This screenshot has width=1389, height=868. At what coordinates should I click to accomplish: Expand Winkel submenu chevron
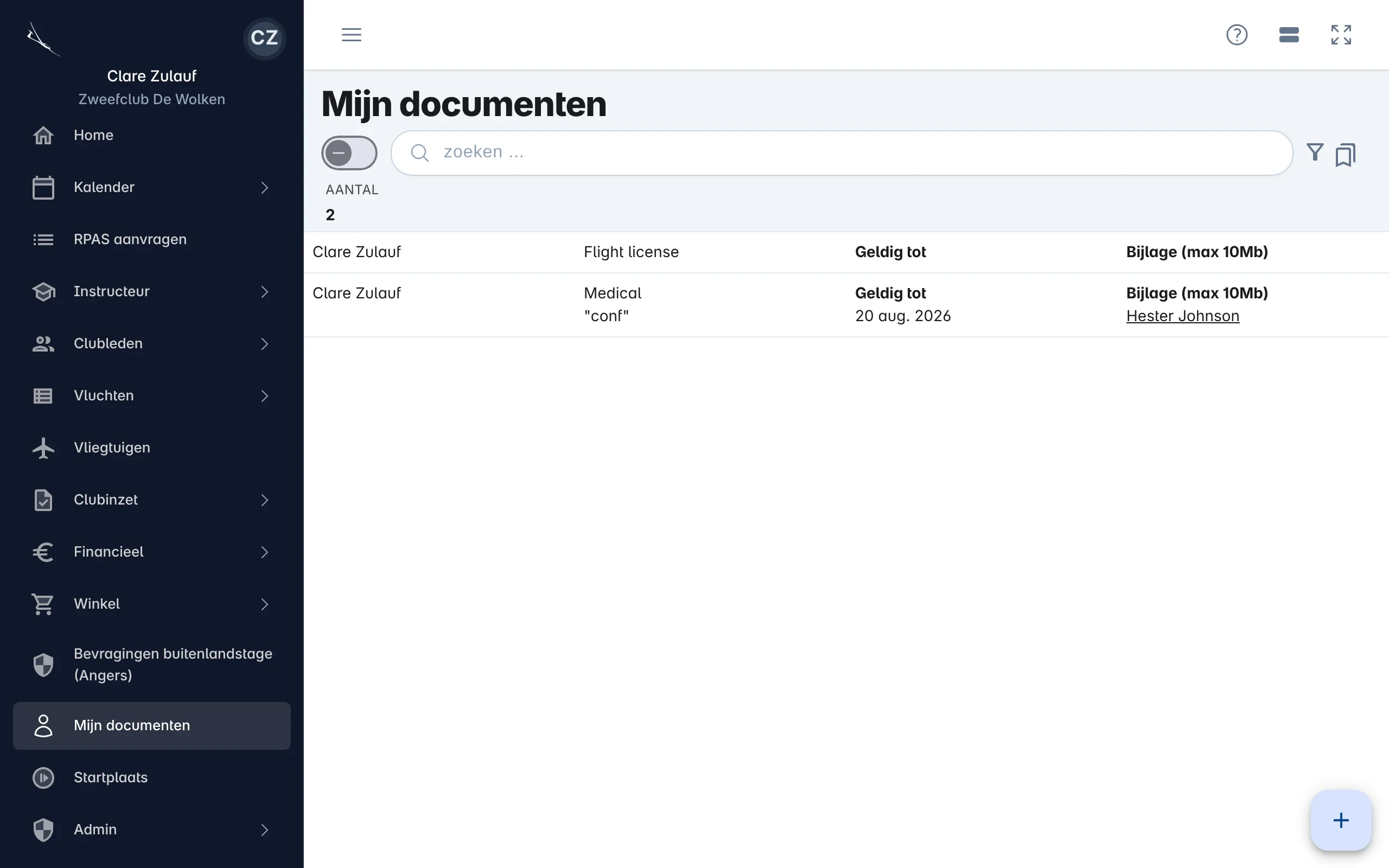(x=264, y=604)
